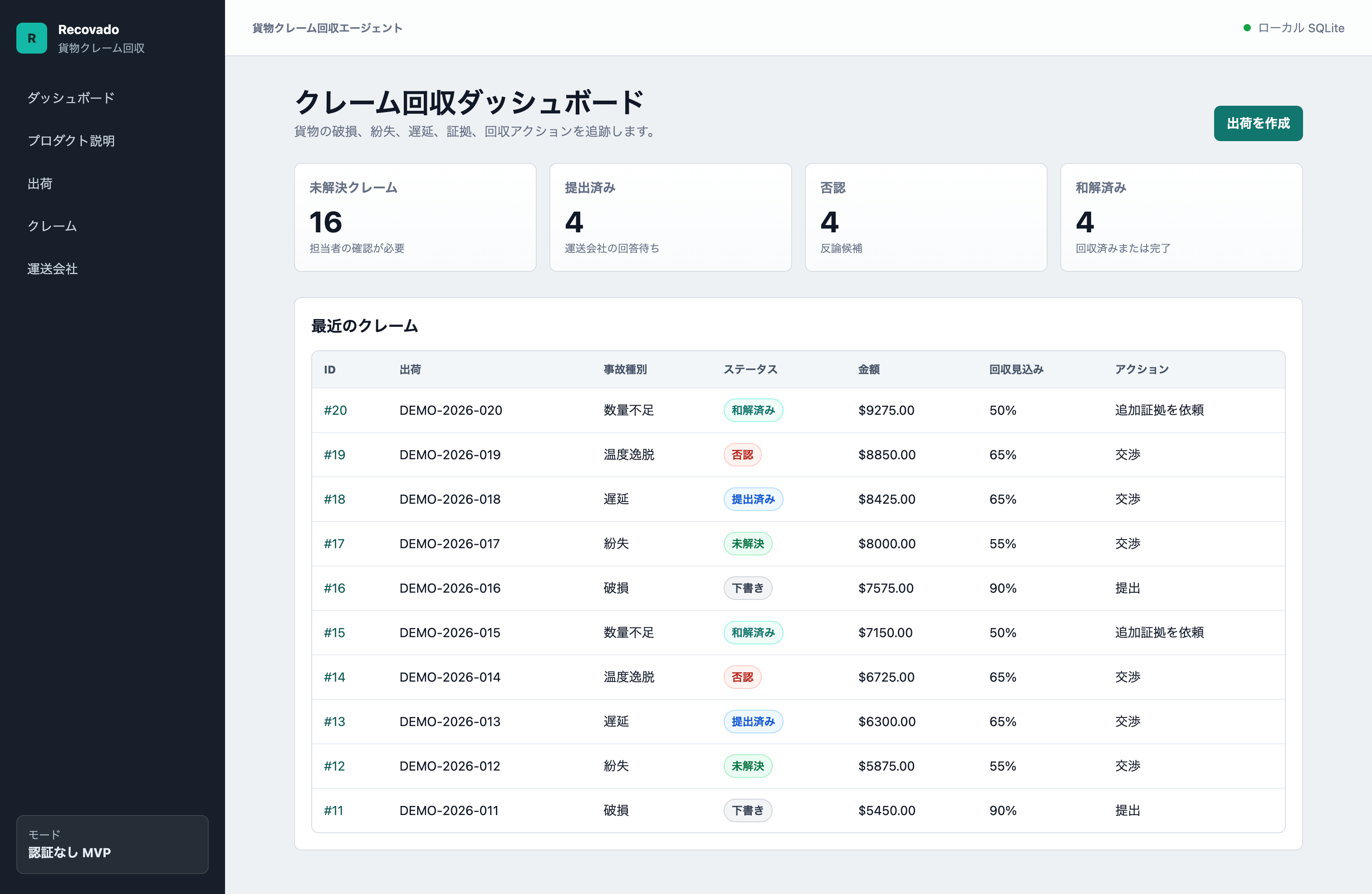Click the green ローカル SQLite status dot
1372x894 pixels.
tap(1247, 28)
